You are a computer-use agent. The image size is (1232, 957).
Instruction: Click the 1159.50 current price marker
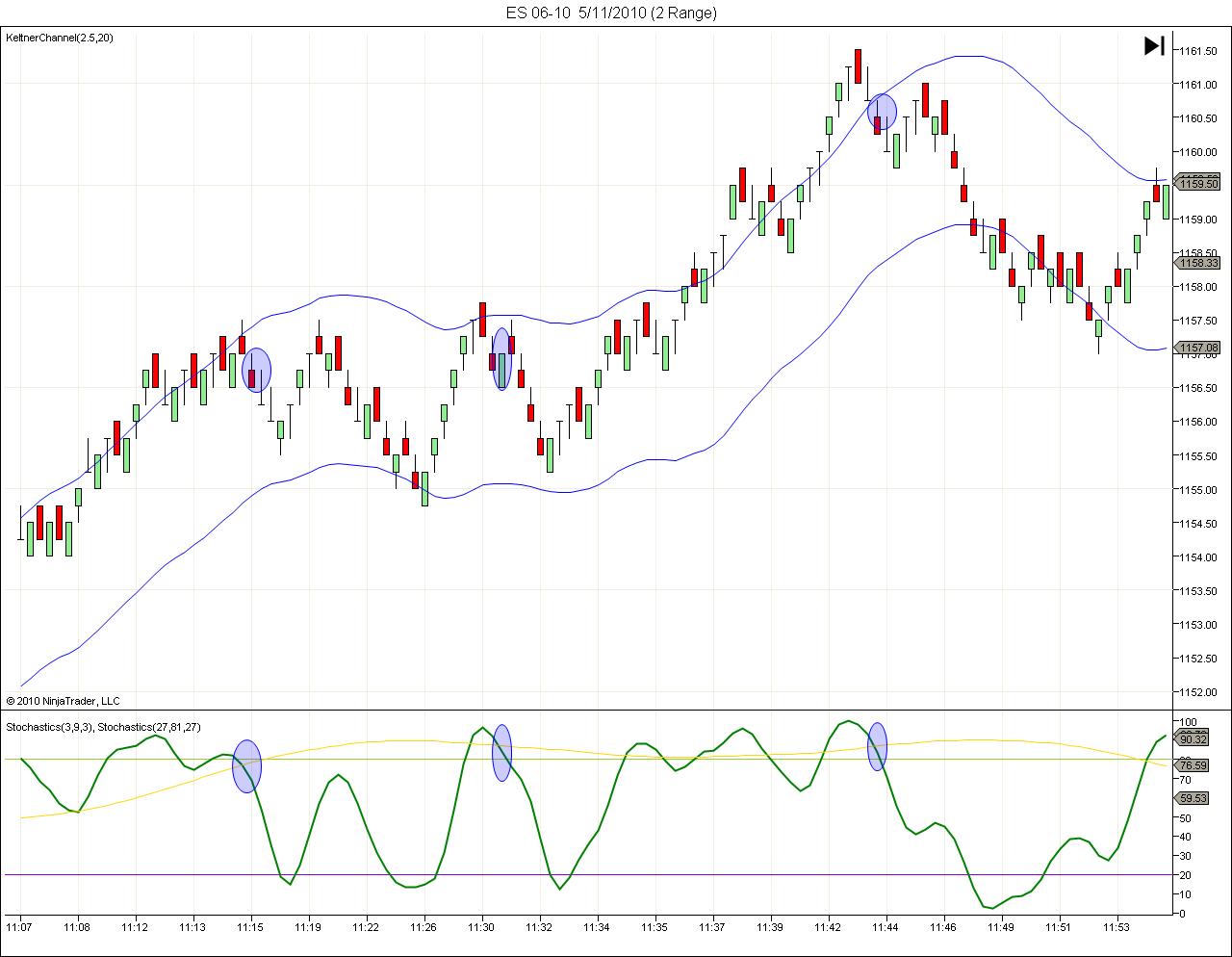[1198, 183]
